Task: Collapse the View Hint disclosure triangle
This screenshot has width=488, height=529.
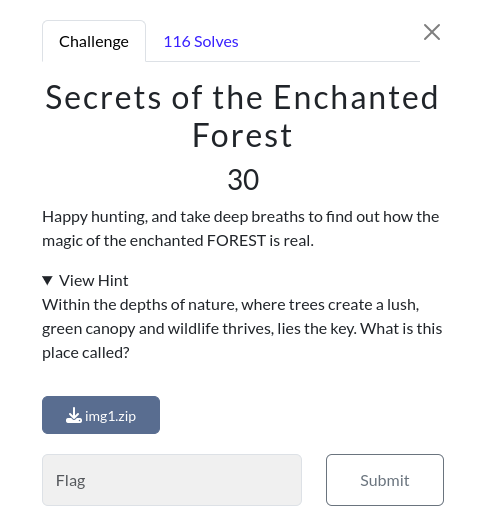Action: point(47,280)
